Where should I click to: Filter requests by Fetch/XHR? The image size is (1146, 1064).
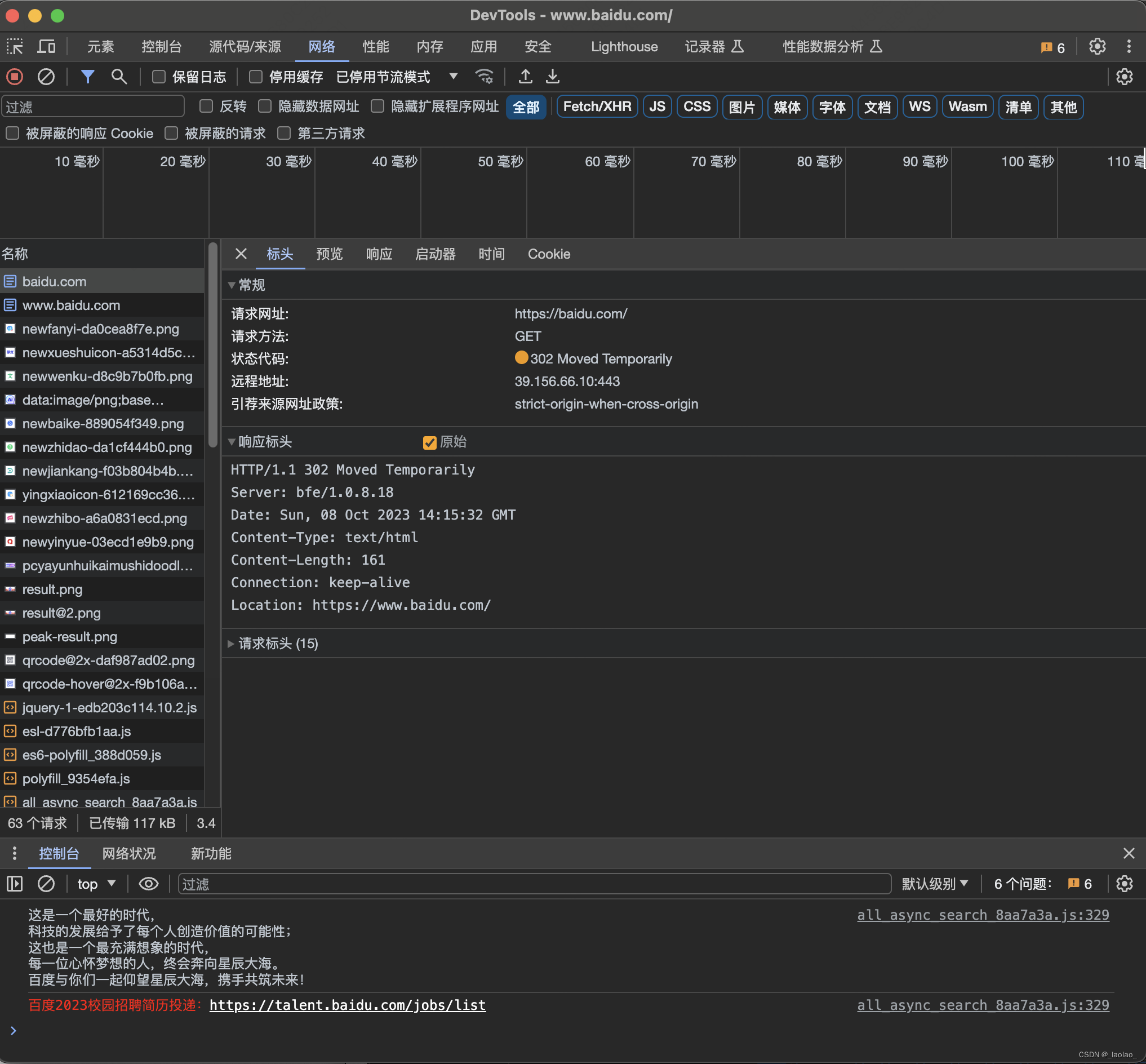point(597,107)
